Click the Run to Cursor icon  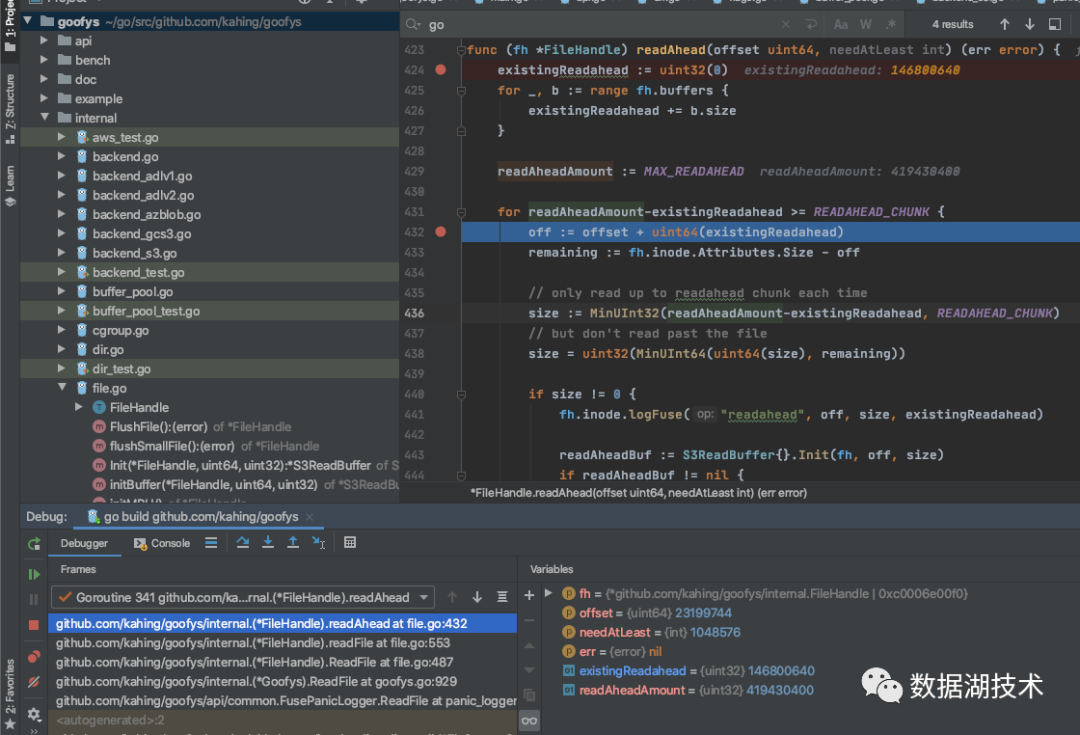click(318, 543)
